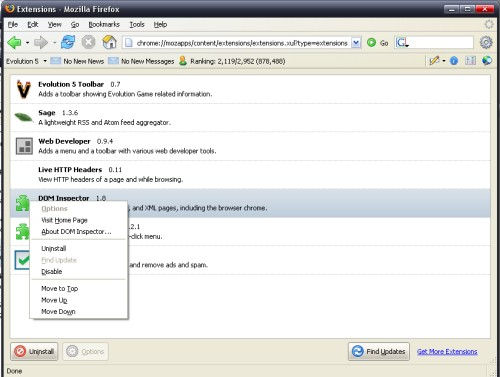This screenshot has width=500, height=377.
Task: Click the page icon in the address bar
Action: [x=129, y=43]
